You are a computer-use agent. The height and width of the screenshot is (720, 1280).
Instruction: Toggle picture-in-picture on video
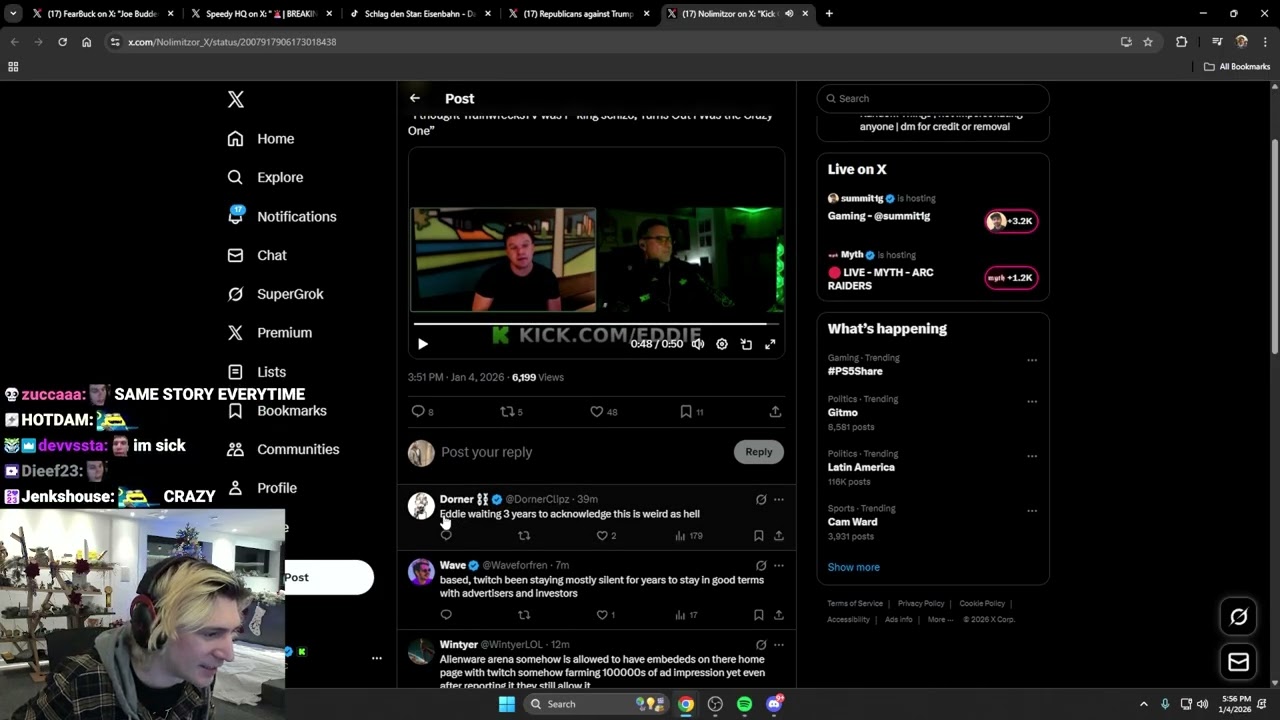point(746,344)
